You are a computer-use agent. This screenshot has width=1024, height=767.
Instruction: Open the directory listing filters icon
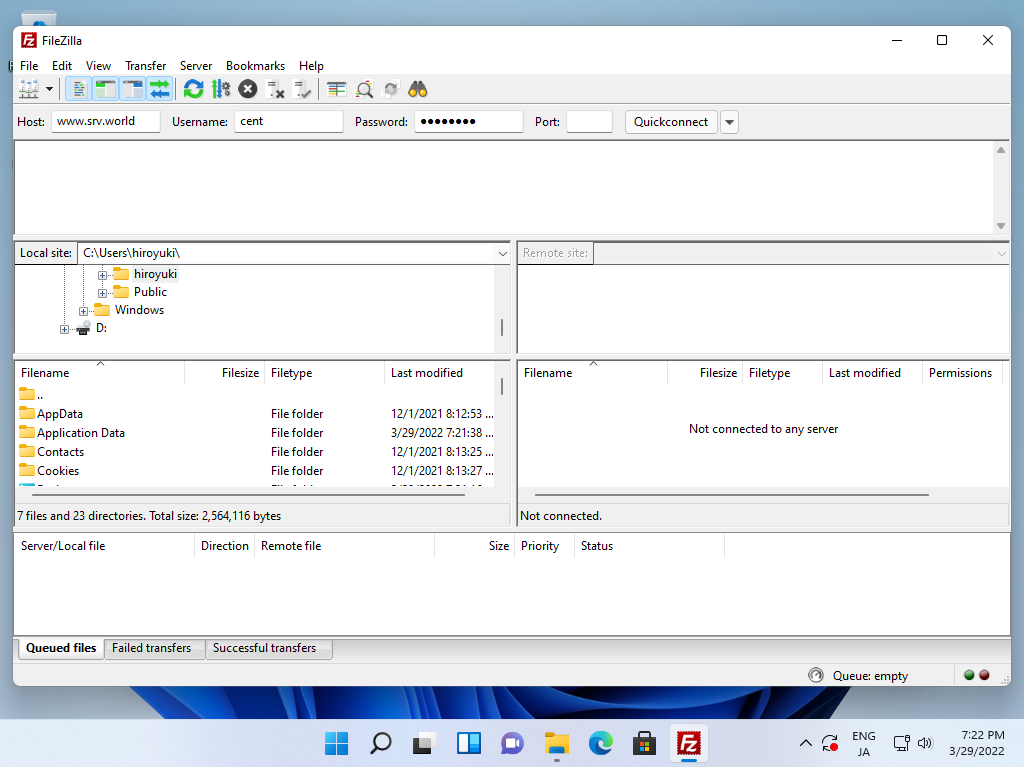337,89
